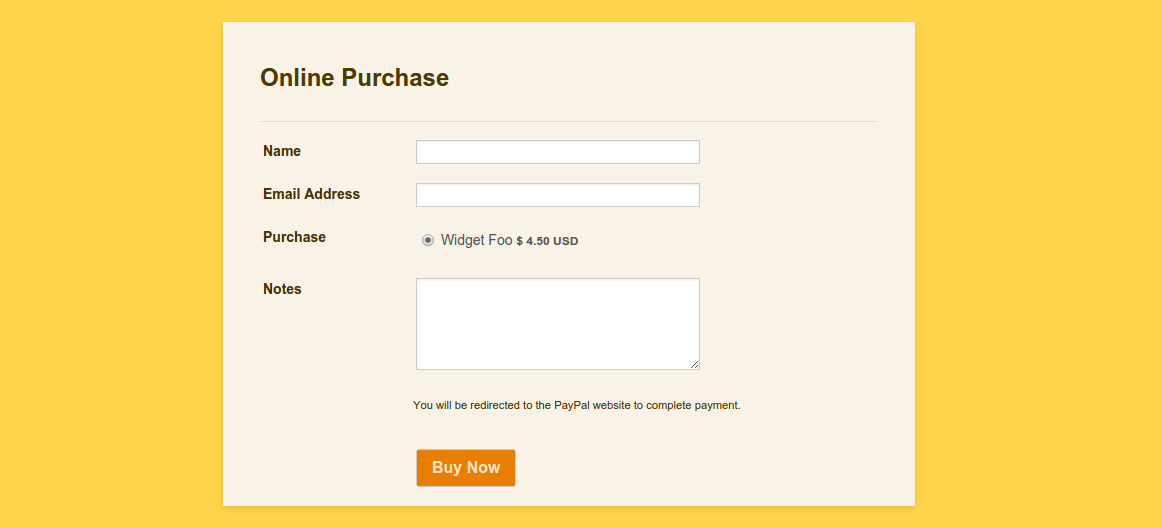Click the word Address in the email label
1162x528 pixels.
pyautogui.click(x=332, y=194)
